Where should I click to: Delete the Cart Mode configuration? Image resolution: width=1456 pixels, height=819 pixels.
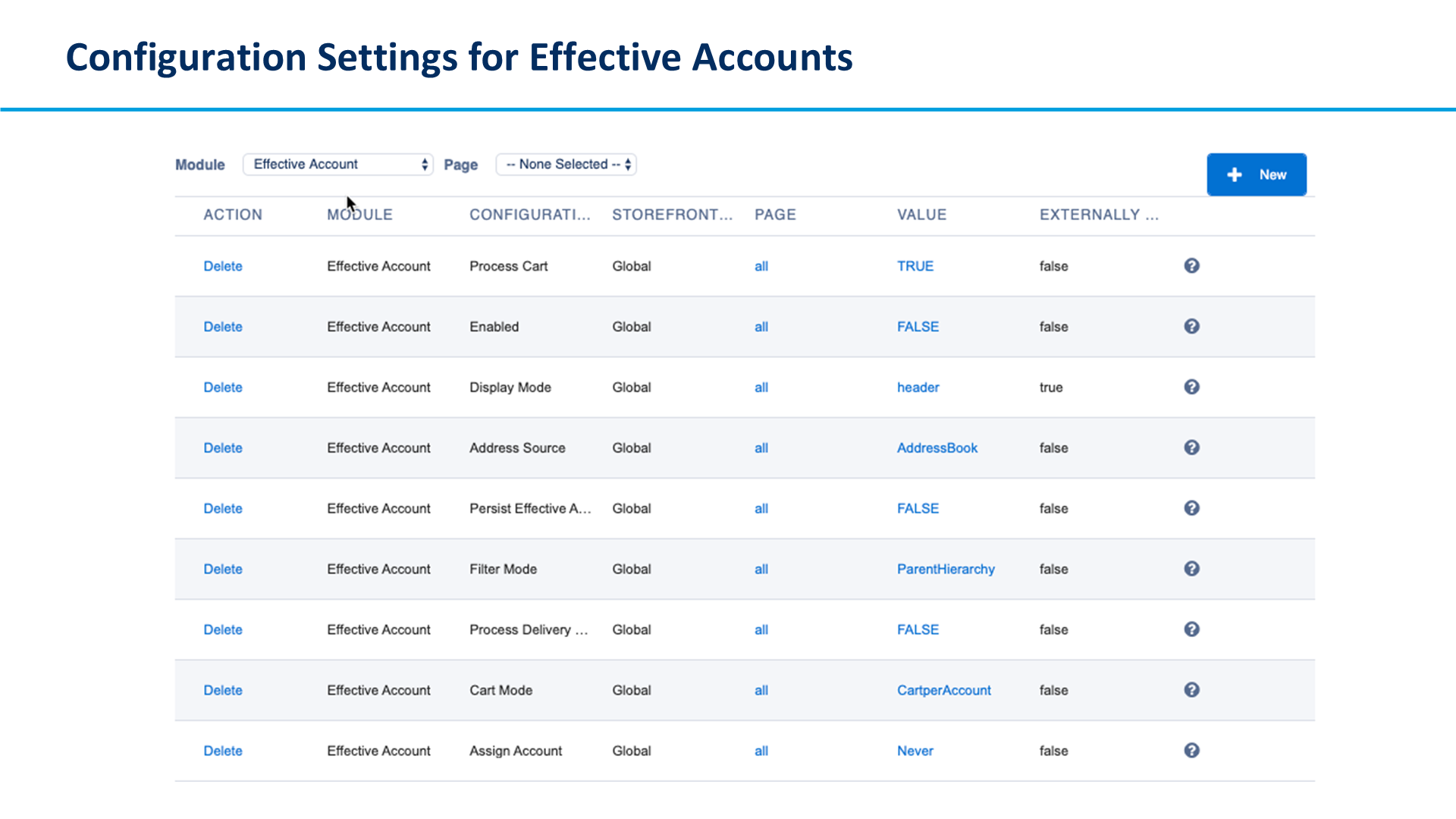coord(223,691)
